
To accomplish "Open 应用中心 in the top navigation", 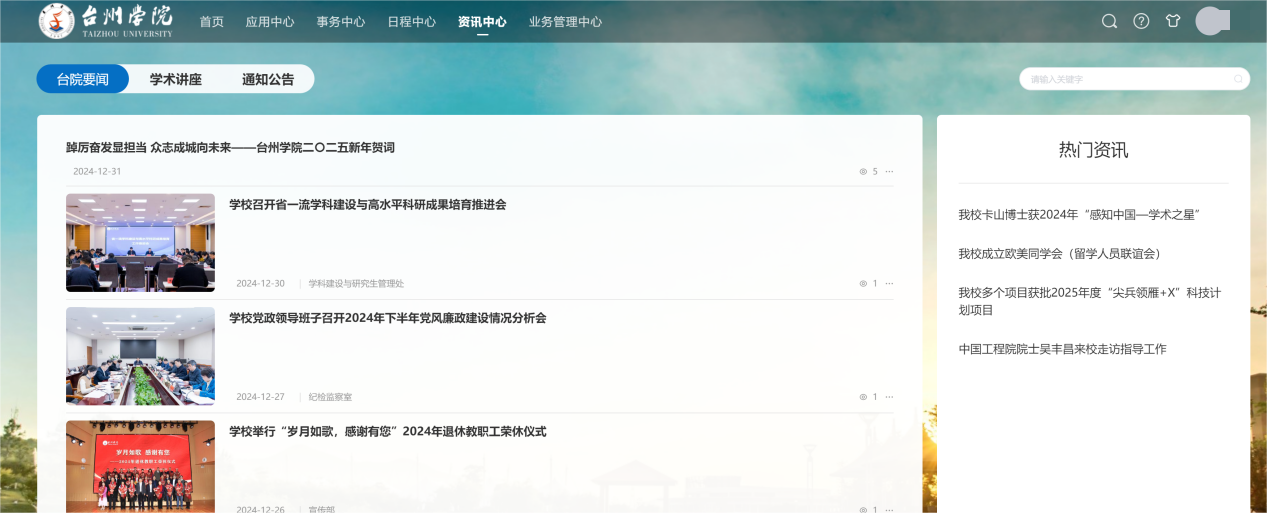I will (x=270, y=21).
